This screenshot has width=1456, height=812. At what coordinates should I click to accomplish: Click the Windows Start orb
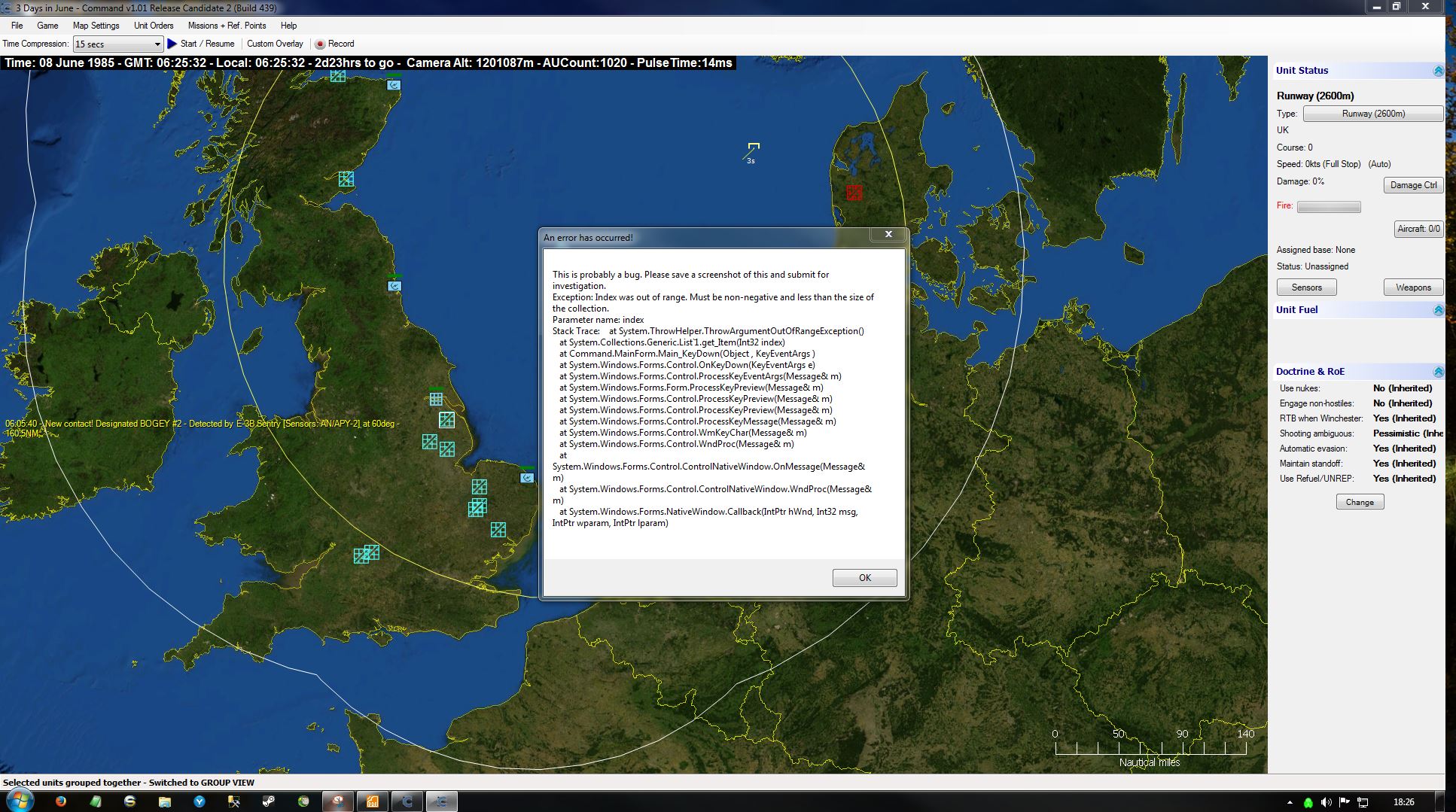pyautogui.click(x=19, y=800)
